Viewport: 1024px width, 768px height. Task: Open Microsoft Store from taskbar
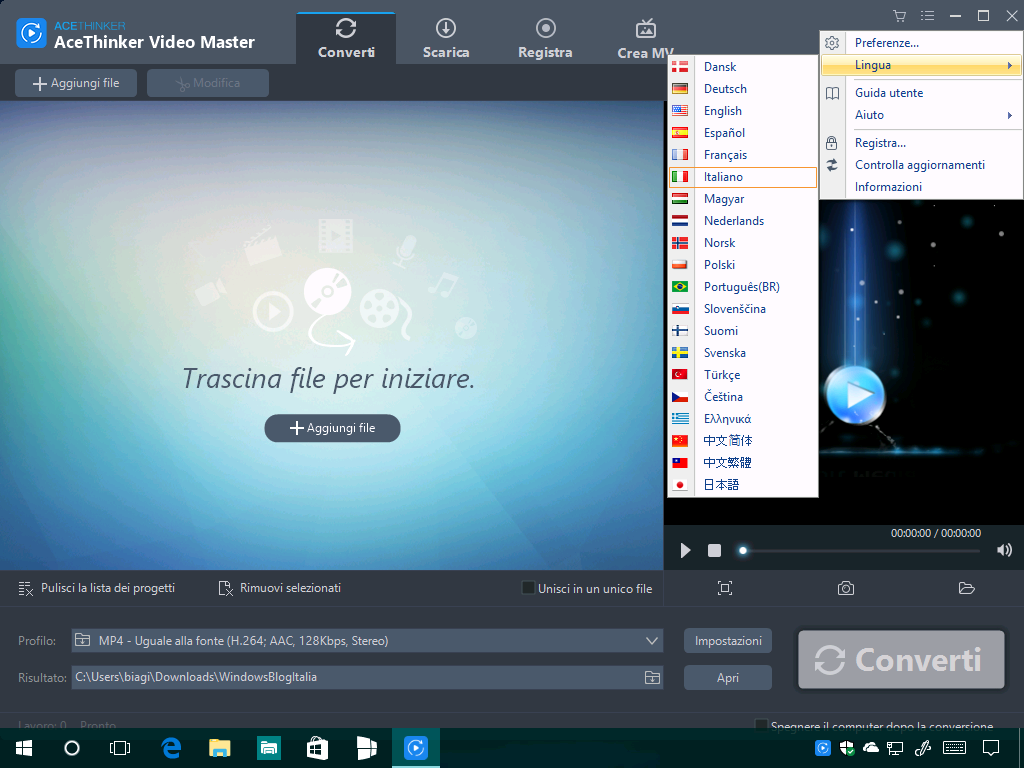pyautogui.click(x=317, y=748)
